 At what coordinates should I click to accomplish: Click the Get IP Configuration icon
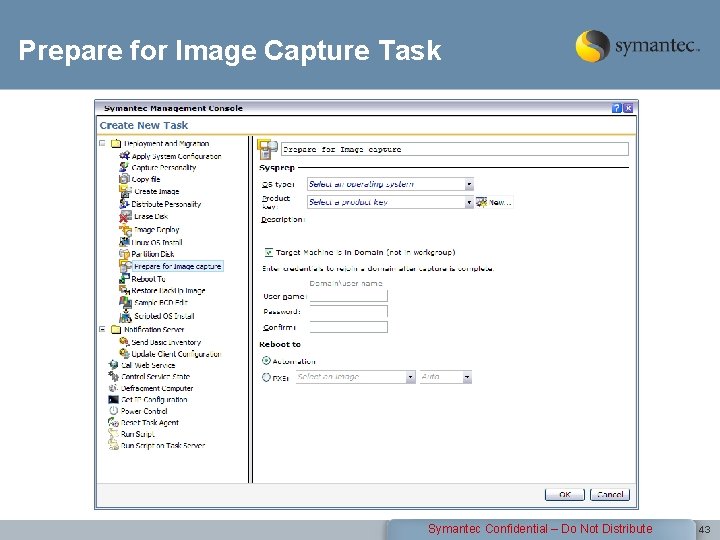(113, 399)
